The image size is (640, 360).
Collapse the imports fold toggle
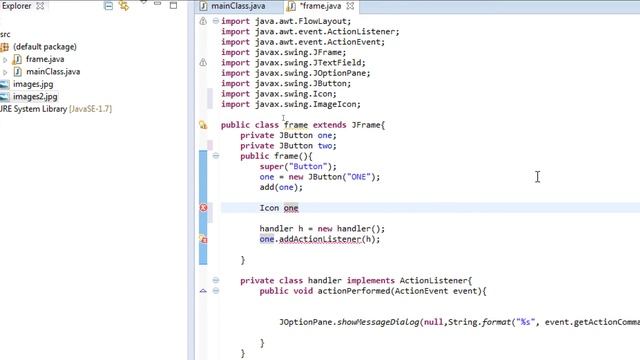click(x=216, y=21)
